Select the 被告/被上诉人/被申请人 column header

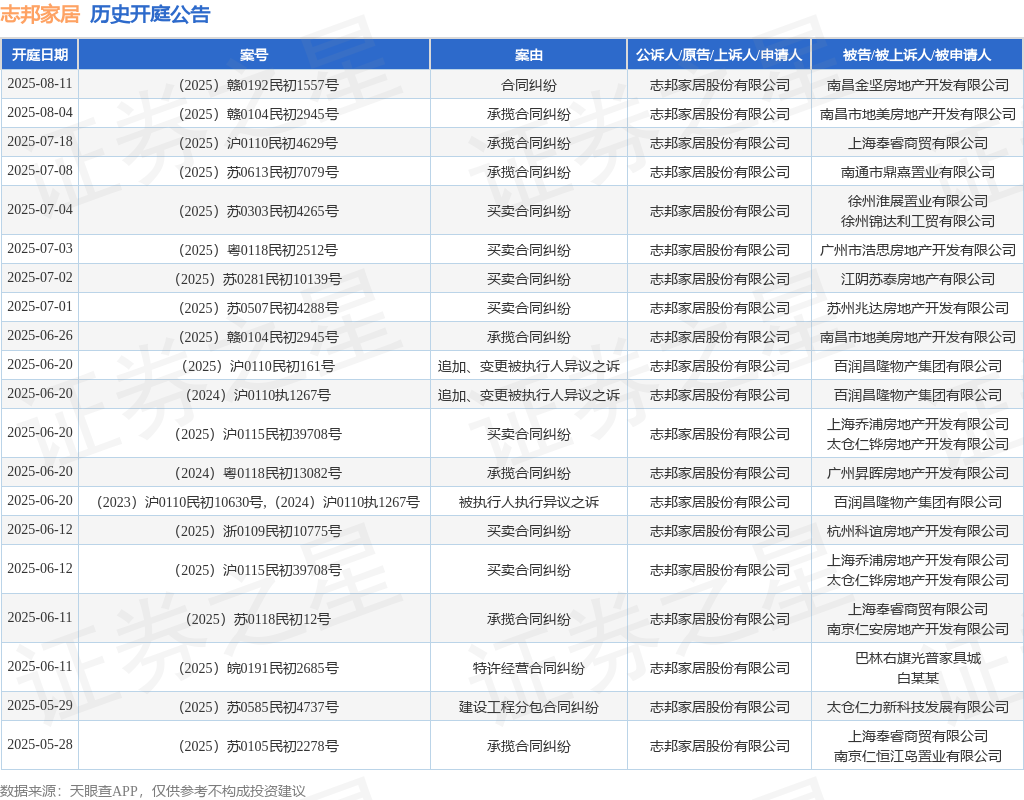tap(917, 55)
